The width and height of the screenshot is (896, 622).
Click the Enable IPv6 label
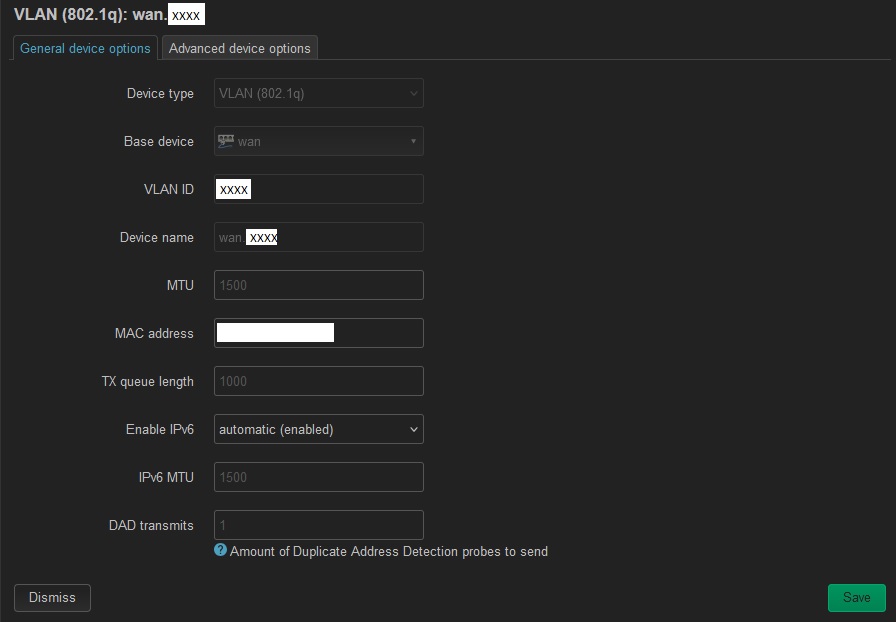point(159,429)
